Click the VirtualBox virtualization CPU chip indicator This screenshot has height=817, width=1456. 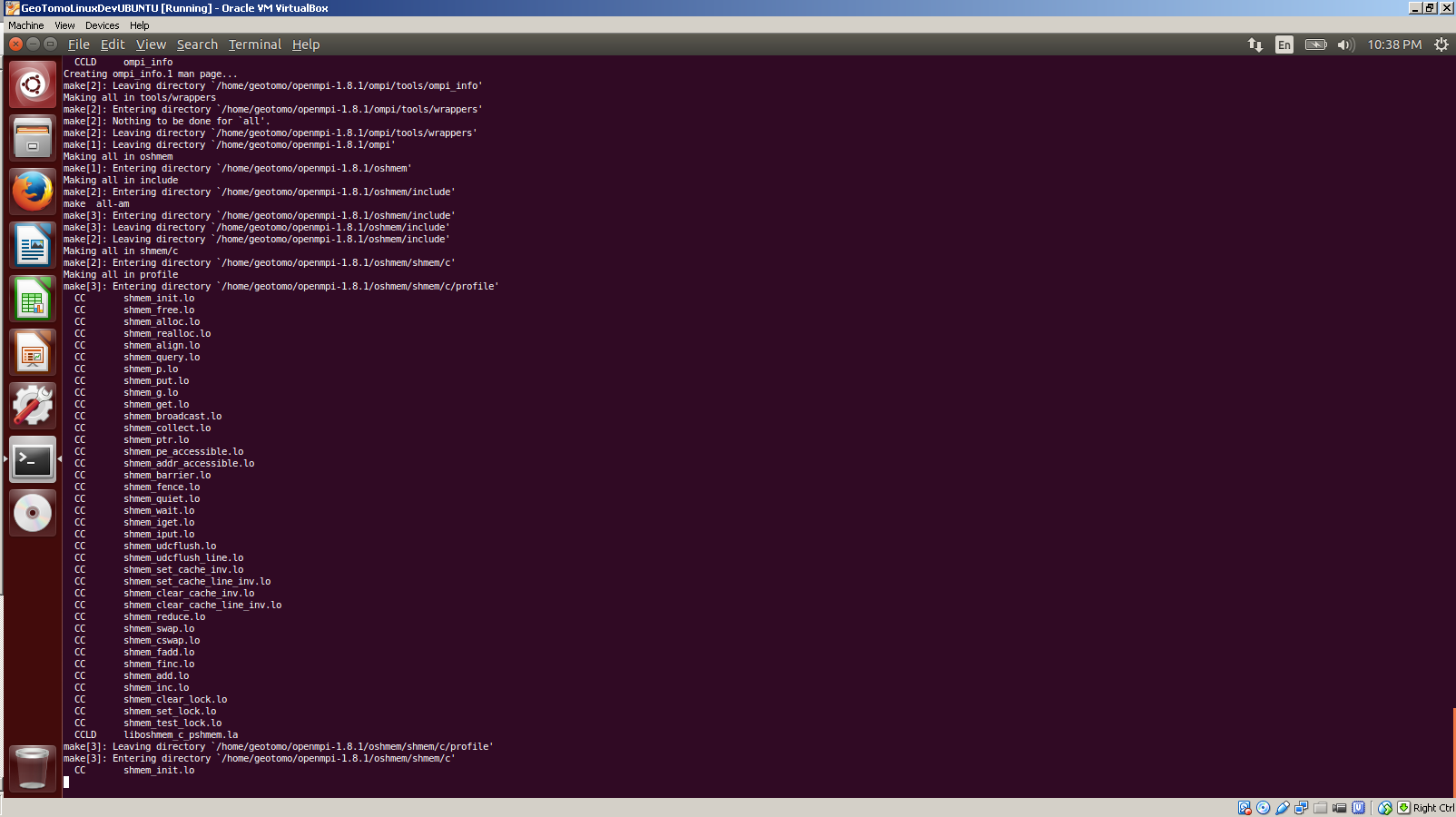point(1359,808)
